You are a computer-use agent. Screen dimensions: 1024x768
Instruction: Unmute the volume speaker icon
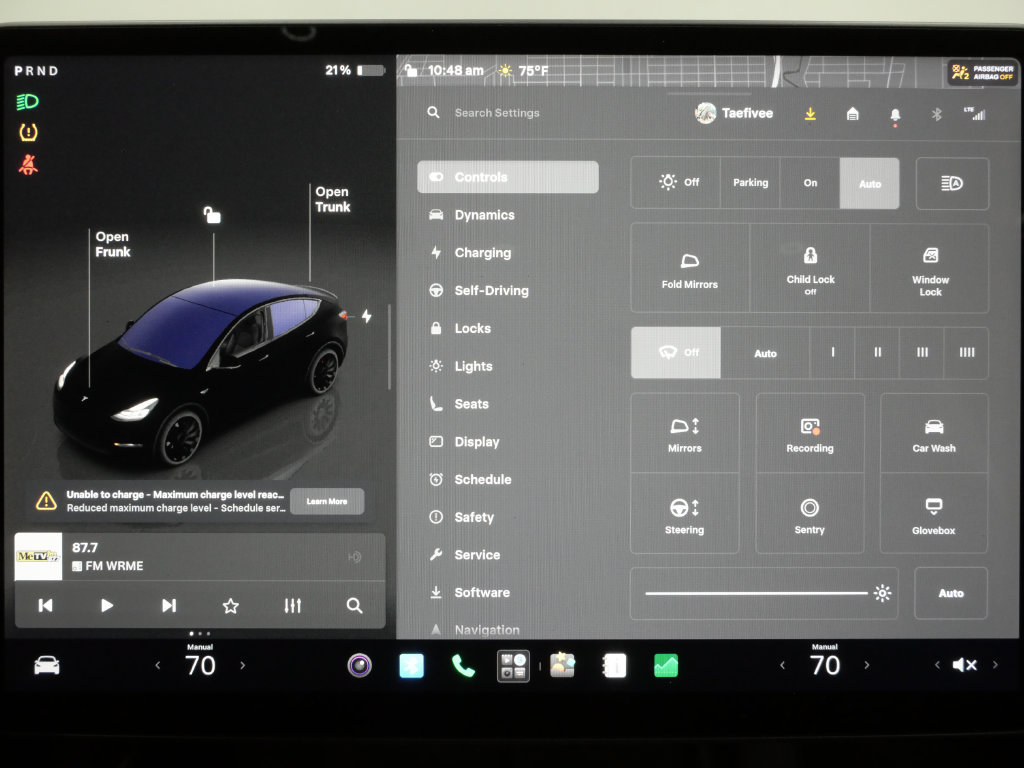(965, 665)
